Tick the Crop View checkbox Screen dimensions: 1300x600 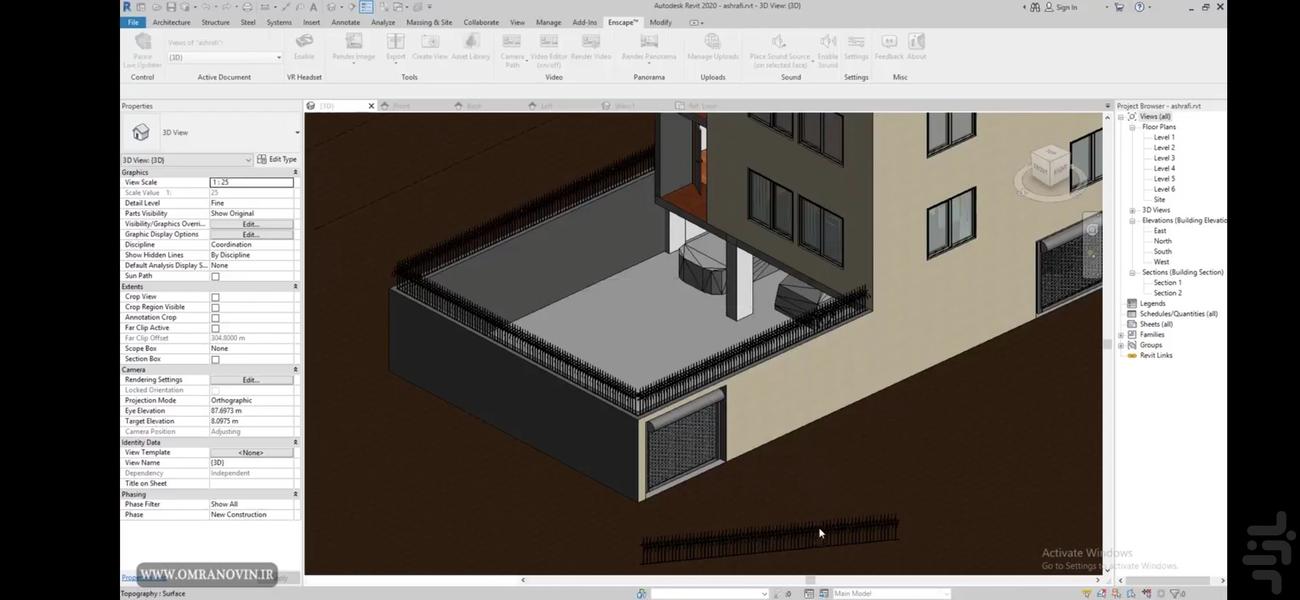(x=215, y=297)
